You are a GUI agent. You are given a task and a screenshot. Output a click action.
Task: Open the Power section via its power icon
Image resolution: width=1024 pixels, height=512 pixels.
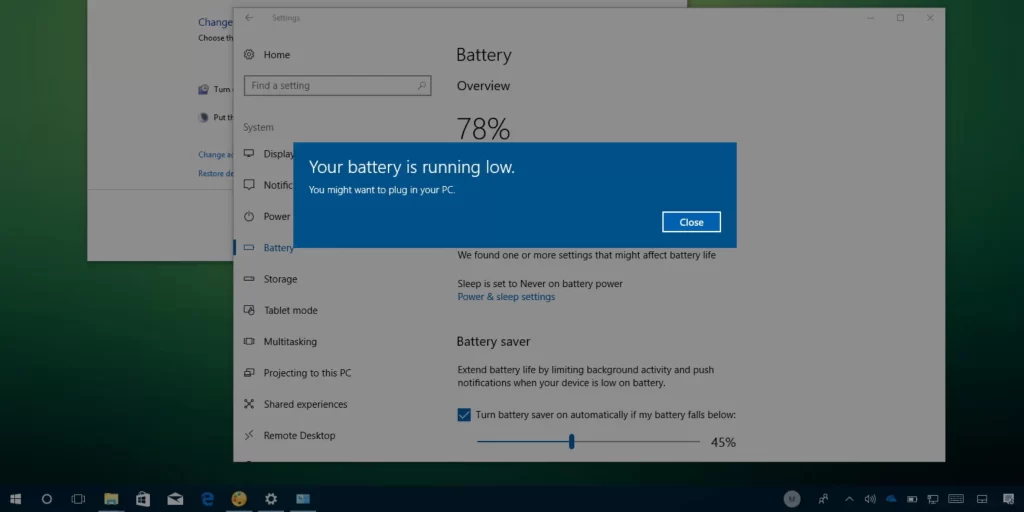pos(249,216)
